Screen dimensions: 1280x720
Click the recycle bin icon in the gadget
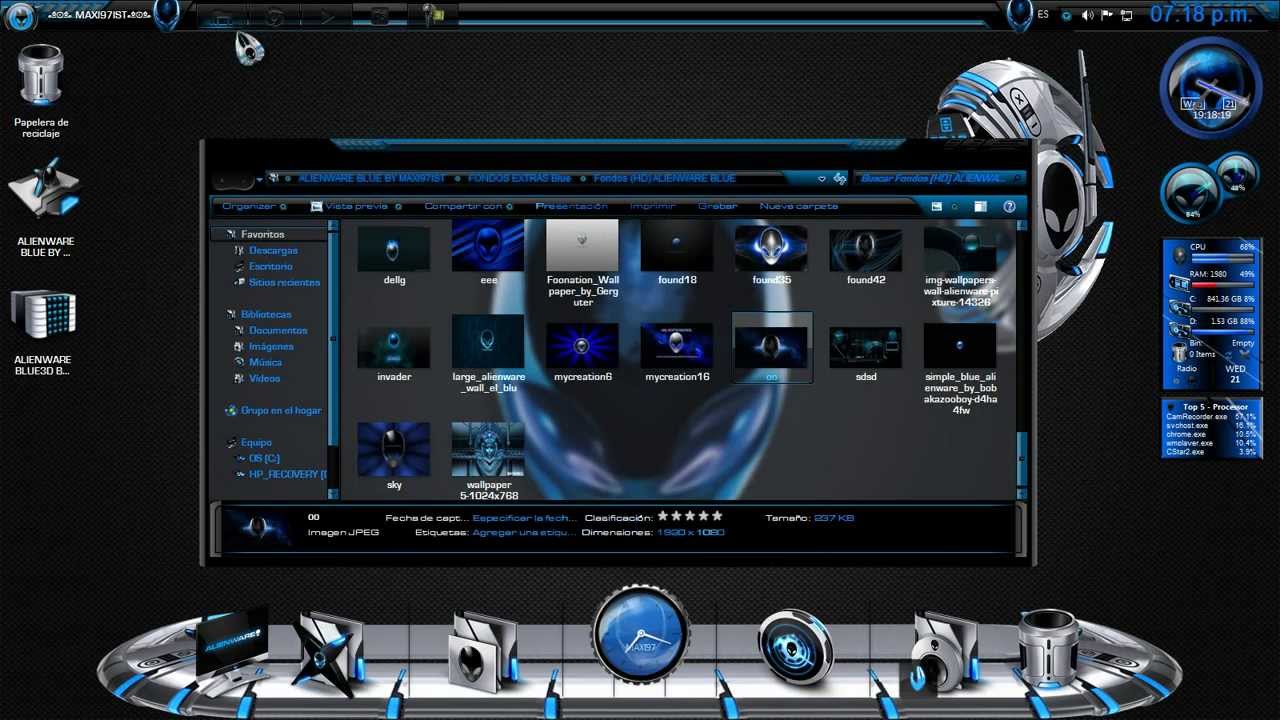1180,351
